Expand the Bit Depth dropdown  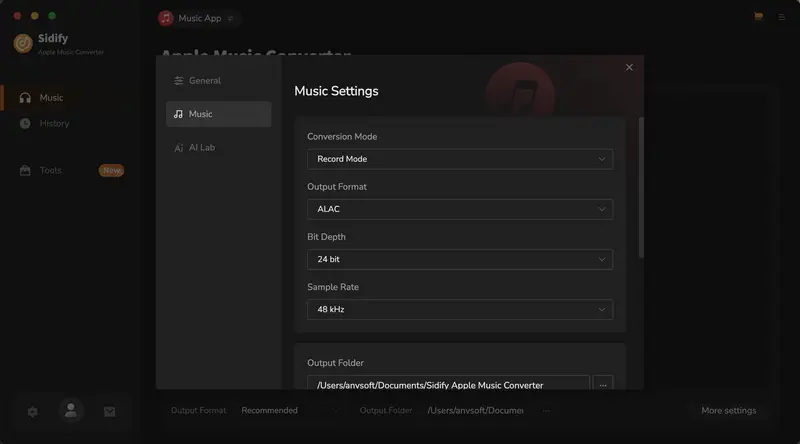coord(459,259)
